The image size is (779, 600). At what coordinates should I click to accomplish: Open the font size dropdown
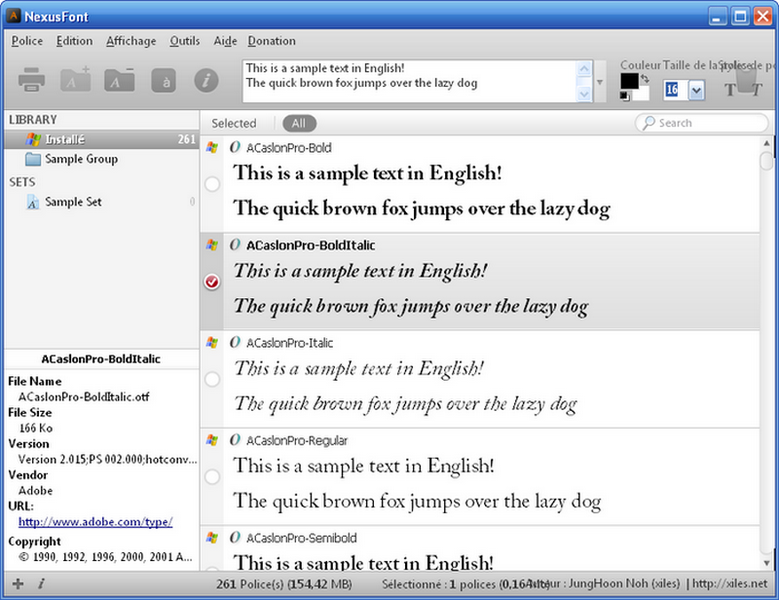coord(696,90)
